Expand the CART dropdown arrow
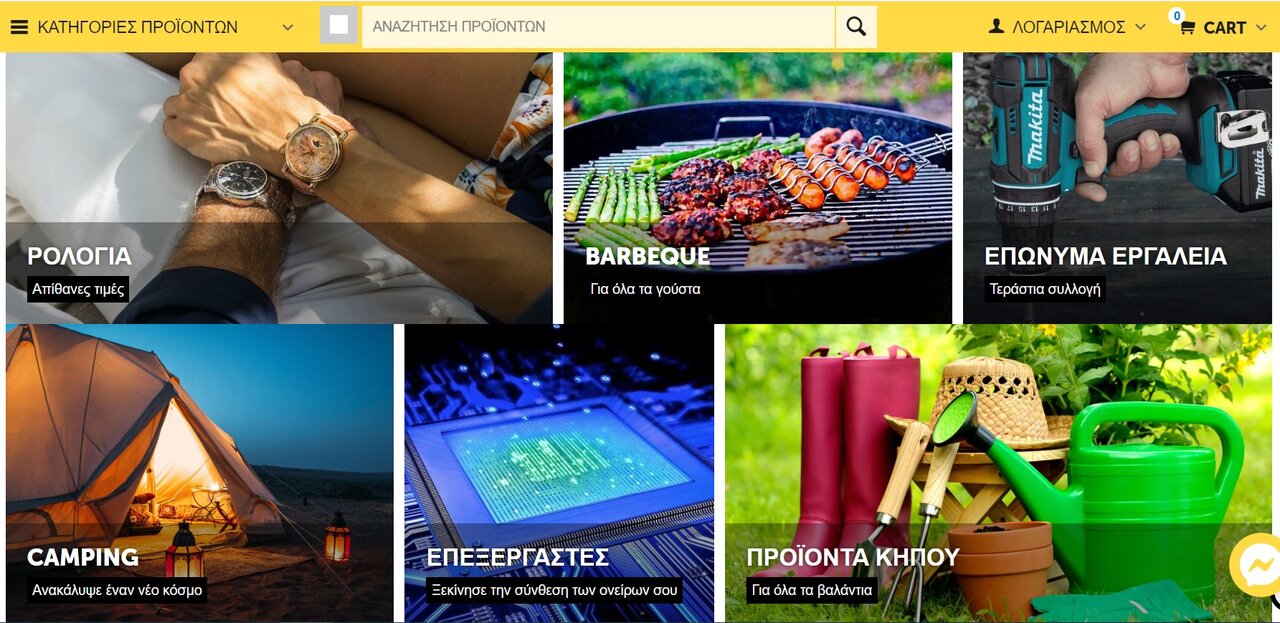The height and width of the screenshot is (623, 1280). [1260, 28]
